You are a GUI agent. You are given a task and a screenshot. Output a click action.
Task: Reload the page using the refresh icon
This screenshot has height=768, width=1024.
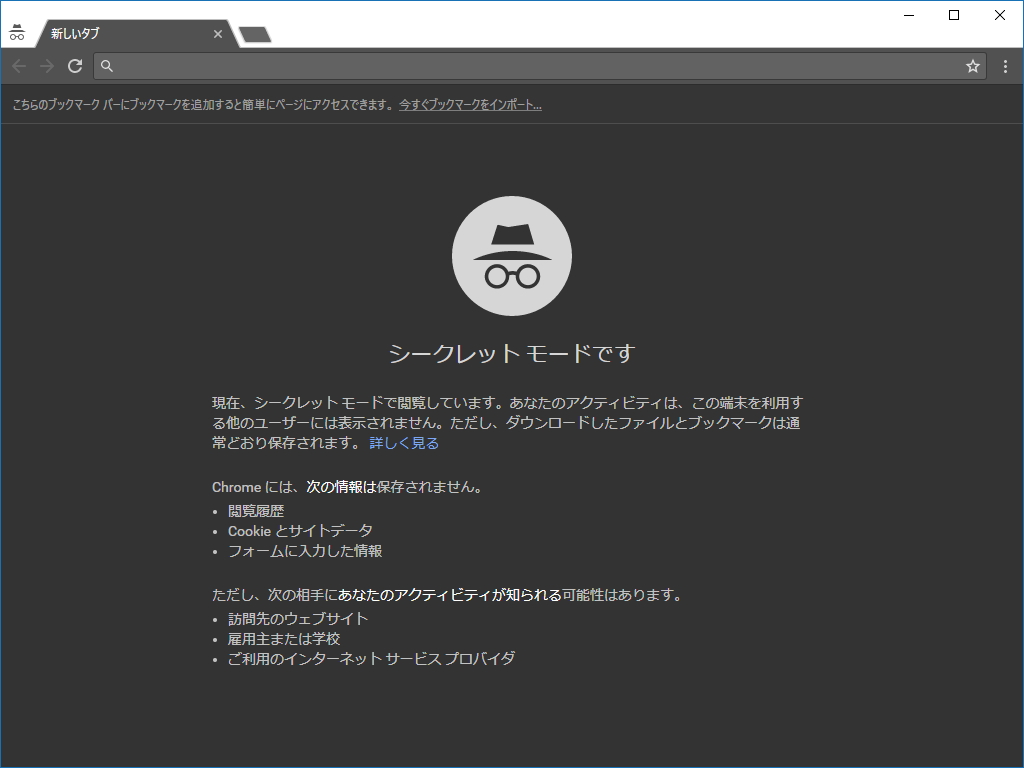pos(74,66)
